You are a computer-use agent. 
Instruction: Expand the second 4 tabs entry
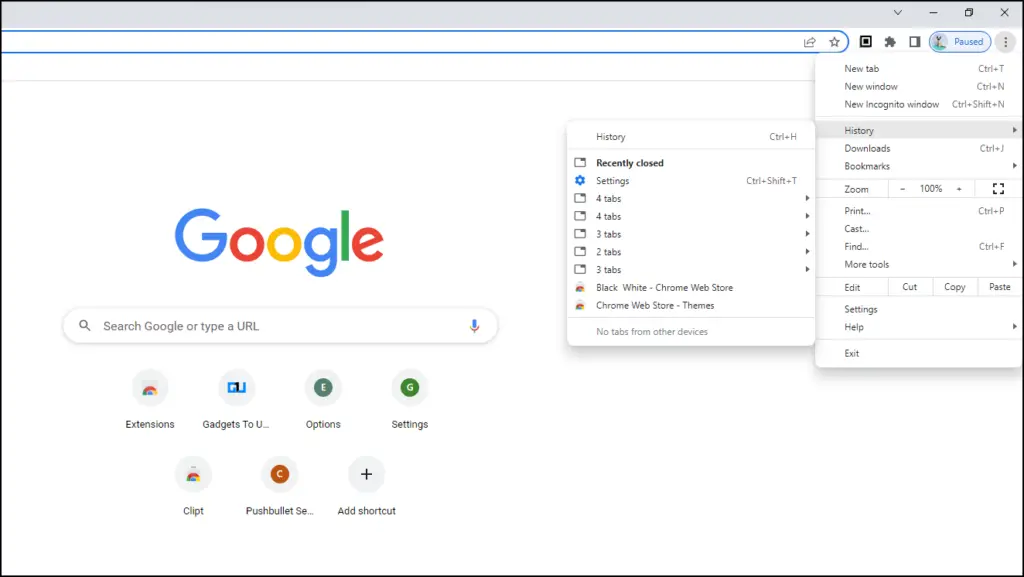[x=691, y=216]
